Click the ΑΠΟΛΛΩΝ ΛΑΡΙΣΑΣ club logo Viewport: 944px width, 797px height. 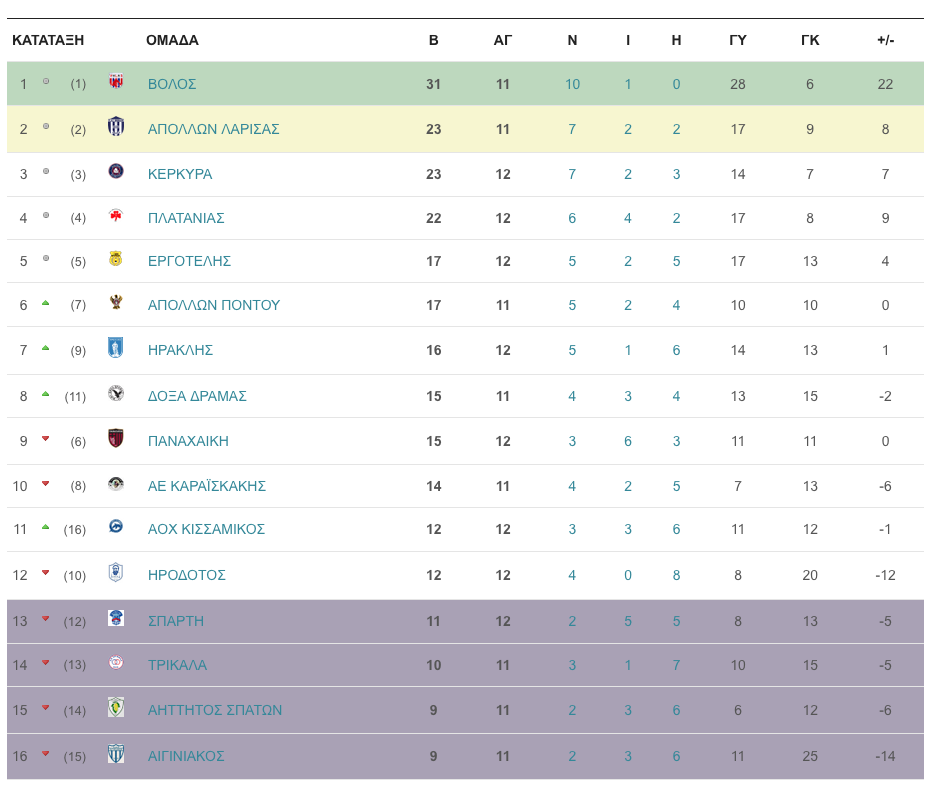pyautogui.click(x=116, y=127)
